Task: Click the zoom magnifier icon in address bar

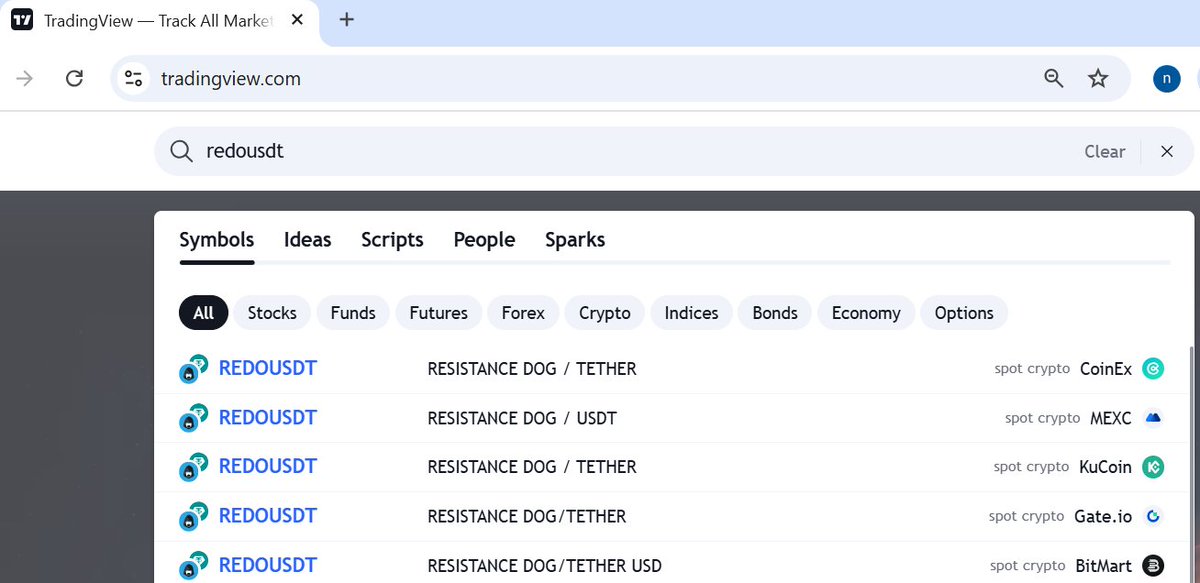Action: coord(1053,78)
